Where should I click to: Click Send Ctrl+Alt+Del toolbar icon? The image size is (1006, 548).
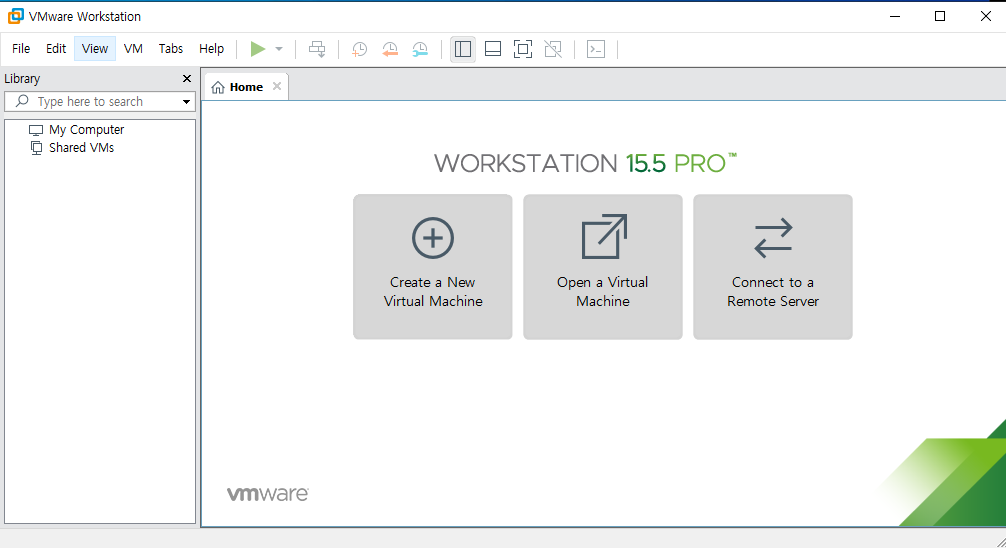(317, 49)
